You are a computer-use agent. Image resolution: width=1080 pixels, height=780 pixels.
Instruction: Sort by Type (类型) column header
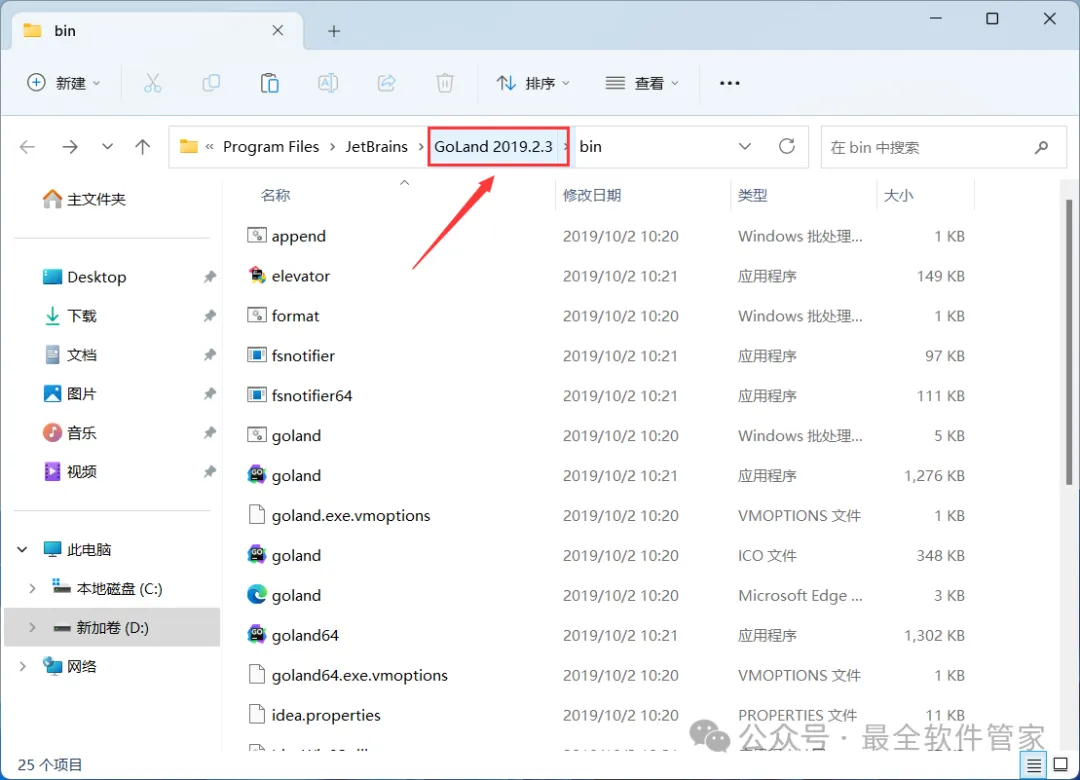pos(752,196)
